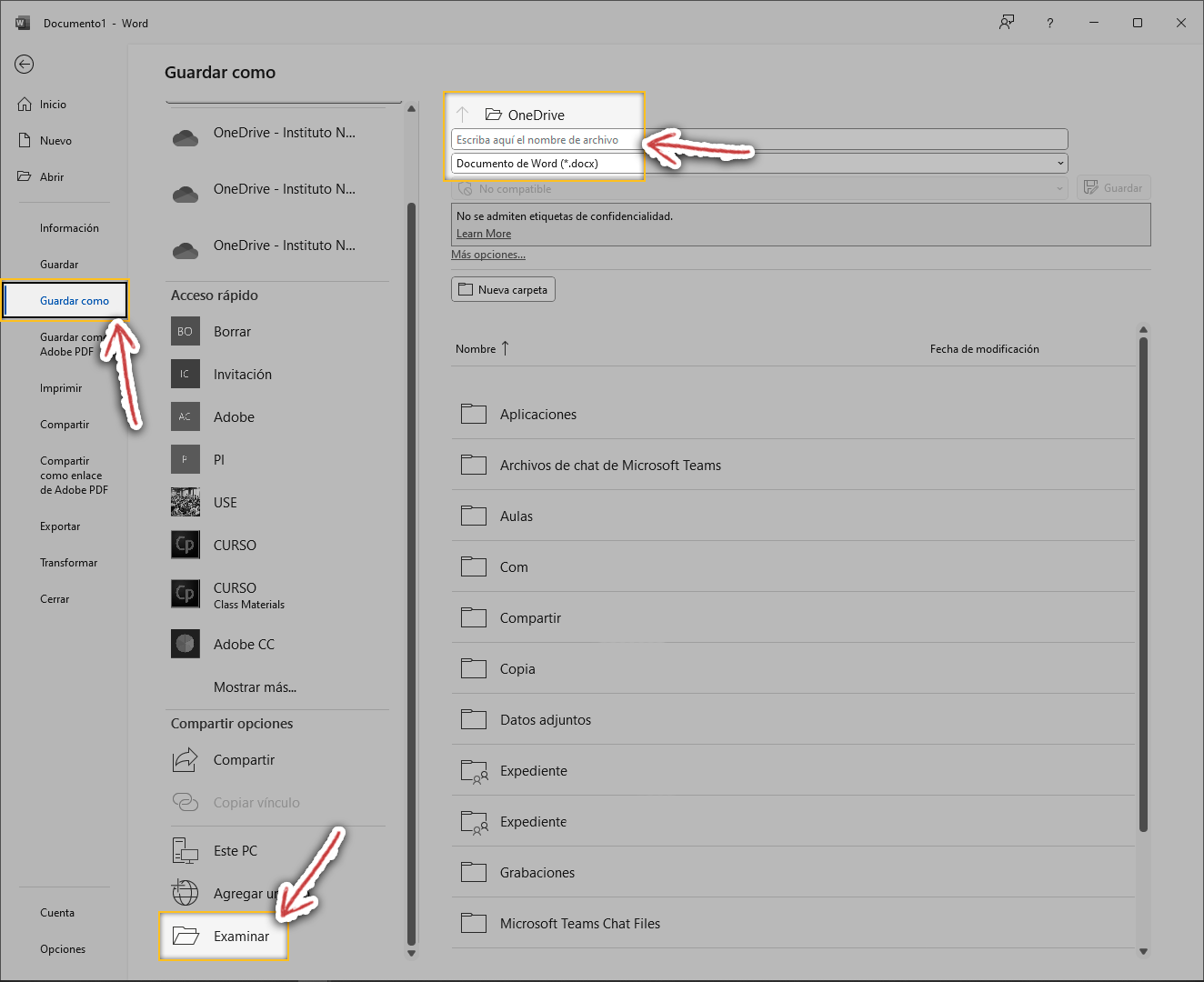The height and width of the screenshot is (982, 1204).
Task: Click the Compartir share arrow icon
Action: click(x=186, y=760)
